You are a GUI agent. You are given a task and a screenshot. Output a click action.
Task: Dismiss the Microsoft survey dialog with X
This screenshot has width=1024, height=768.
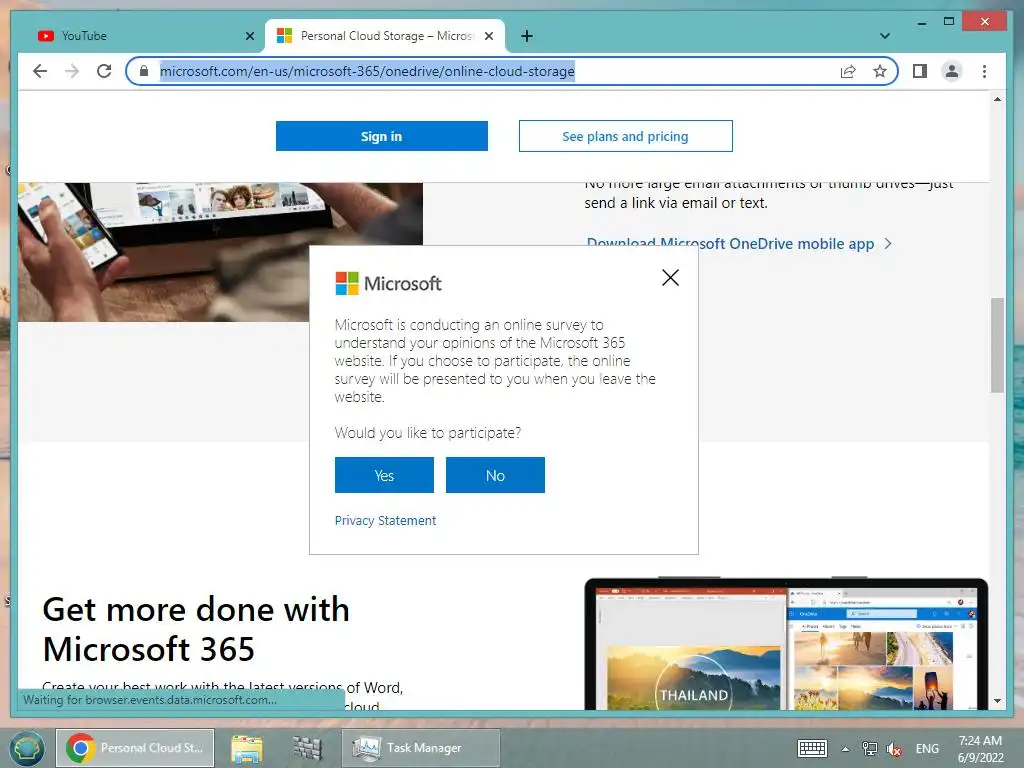pos(670,278)
